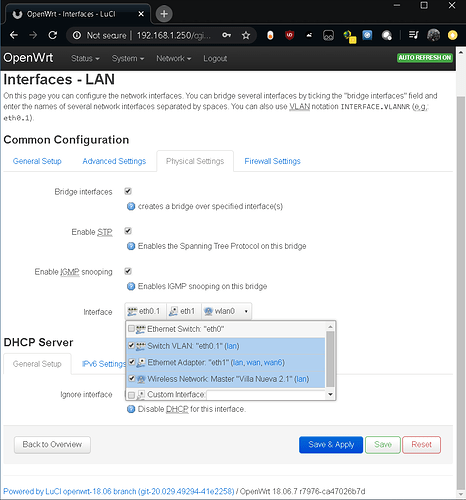Toggle the AUTO REFRESH ON badge
Viewport: 466px width, 500px height.
(425, 58)
